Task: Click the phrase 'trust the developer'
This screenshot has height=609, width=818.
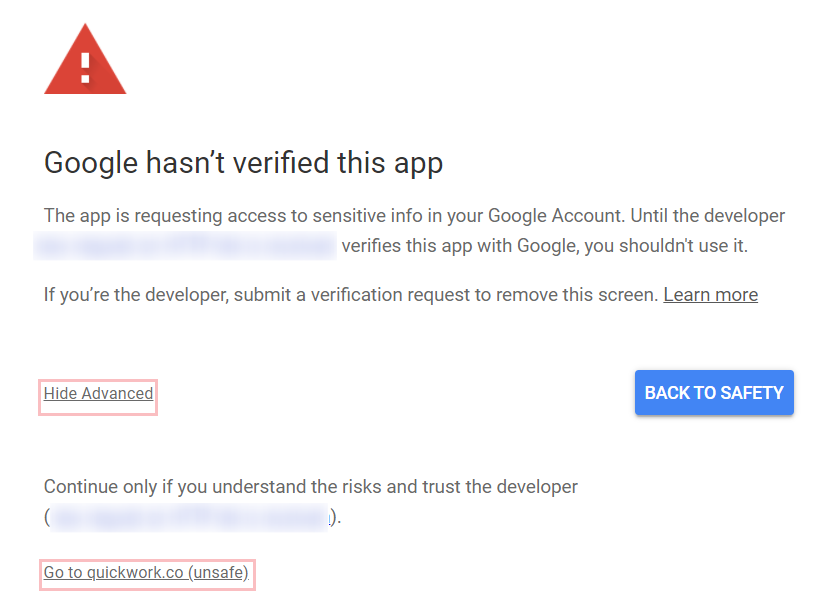Action: click(x=500, y=487)
